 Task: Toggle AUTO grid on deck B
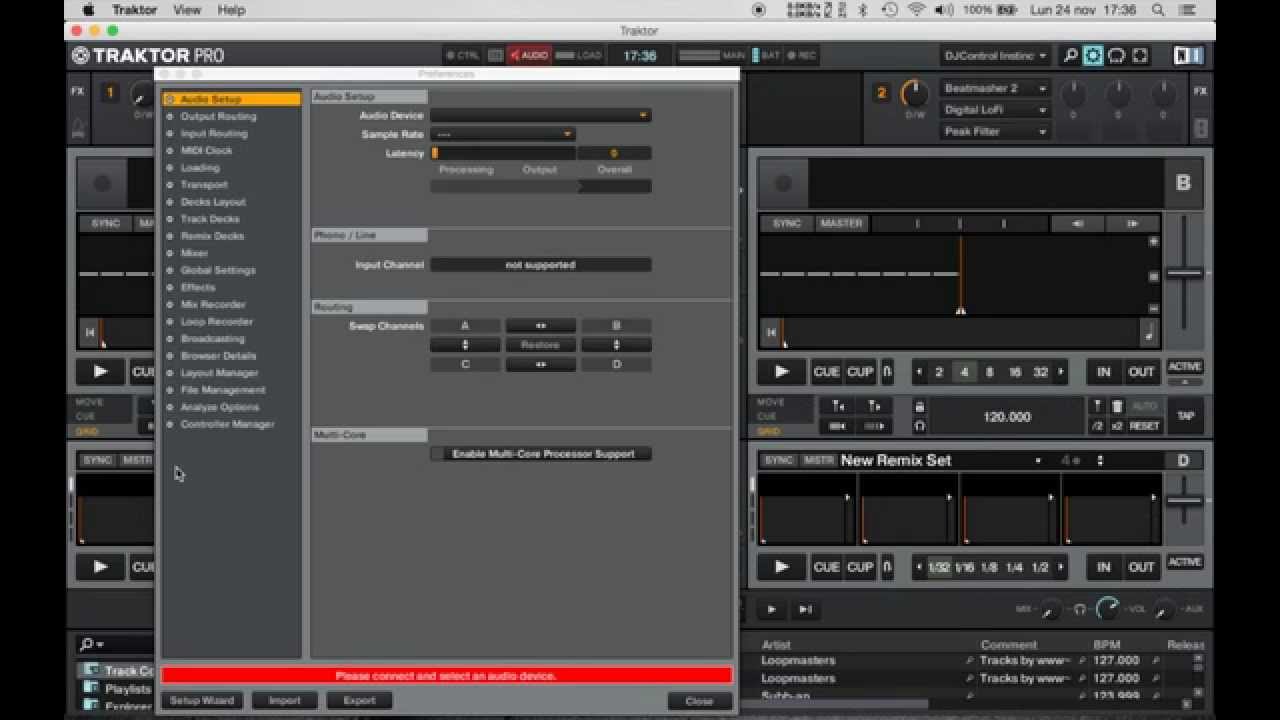click(x=1144, y=407)
